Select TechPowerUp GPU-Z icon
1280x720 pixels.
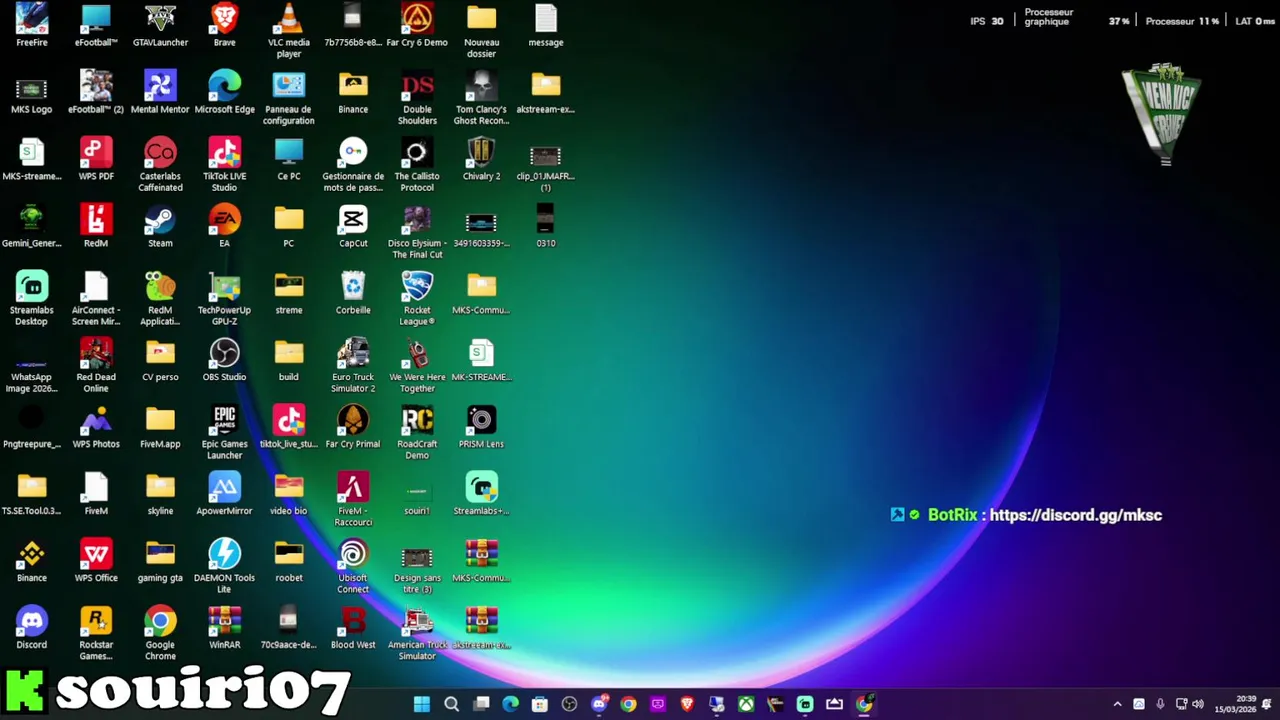click(x=224, y=299)
